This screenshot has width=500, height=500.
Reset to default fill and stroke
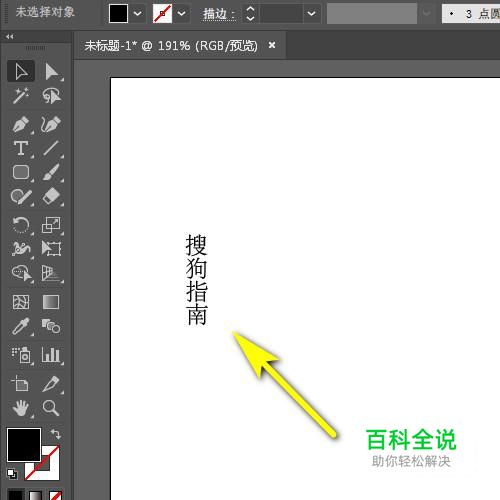click(12, 474)
